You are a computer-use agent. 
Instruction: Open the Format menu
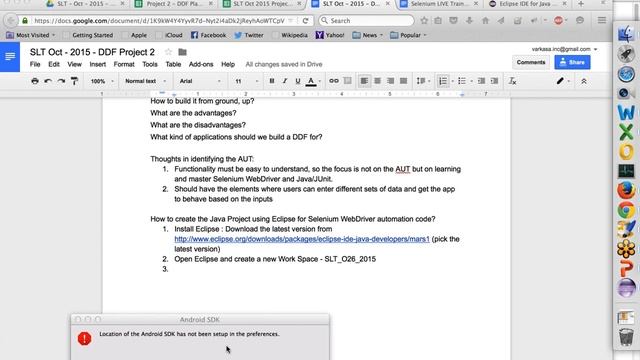point(124,64)
